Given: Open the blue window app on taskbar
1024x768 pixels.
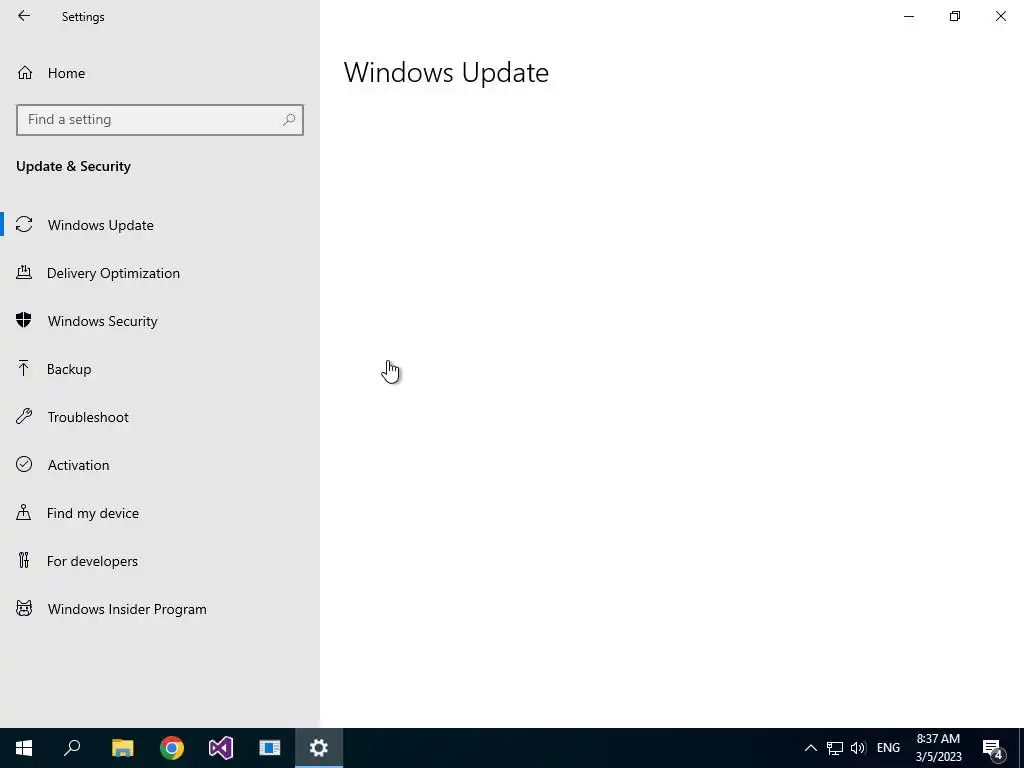Looking at the screenshot, I should pos(270,748).
